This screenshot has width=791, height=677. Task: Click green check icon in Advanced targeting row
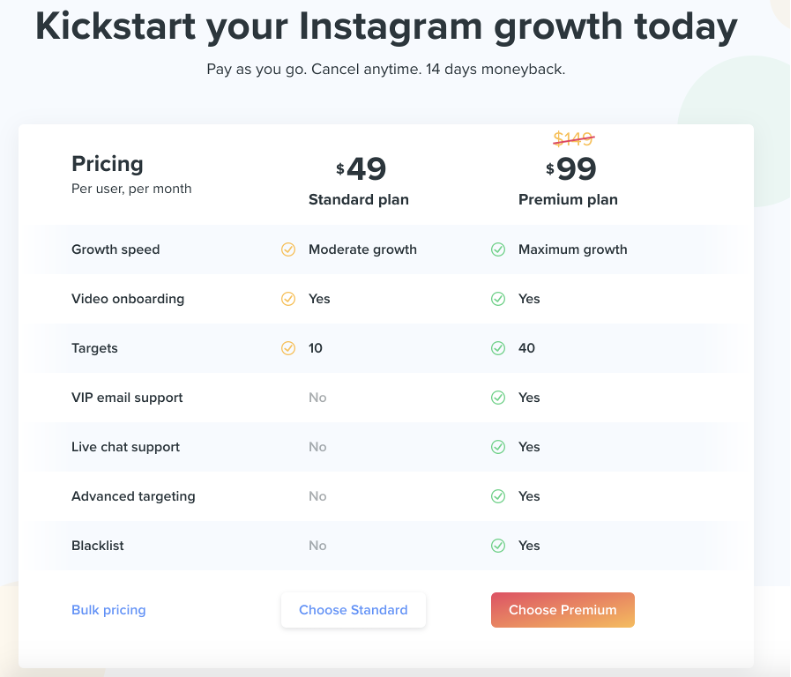point(498,496)
